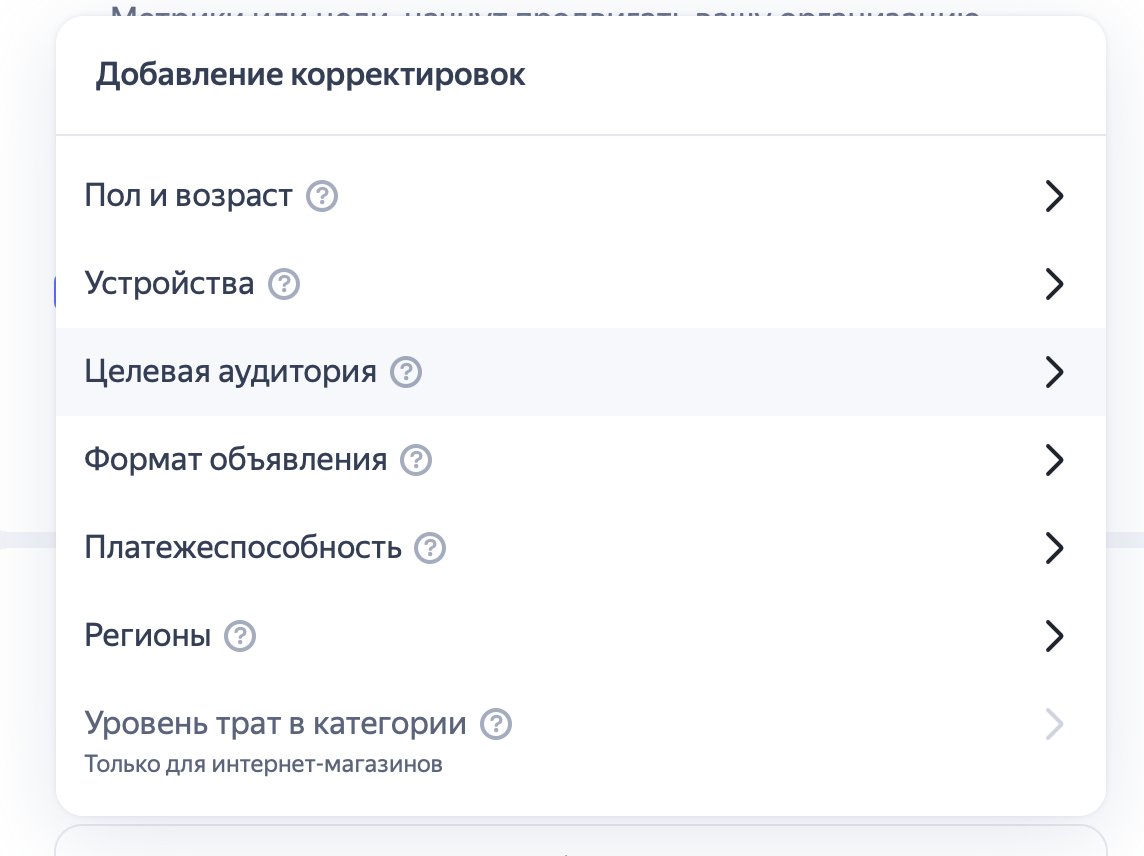
Task: Select Пол и возраст adjustment
Action: coord(188,196)
